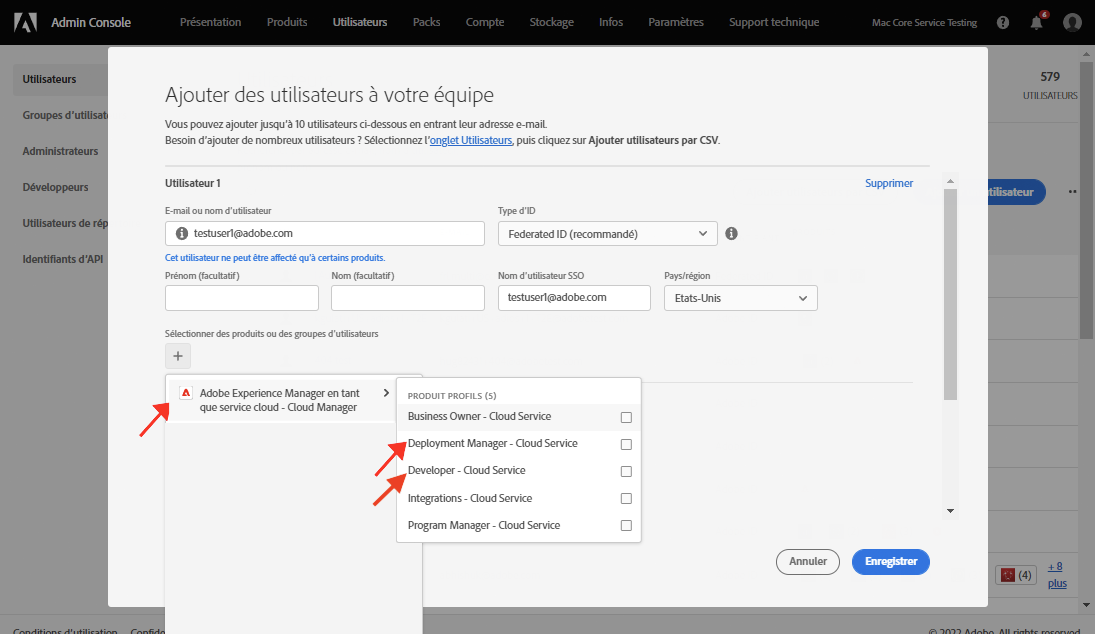Open the Présentation tab

pyautogui.click(x=210, y=22)
